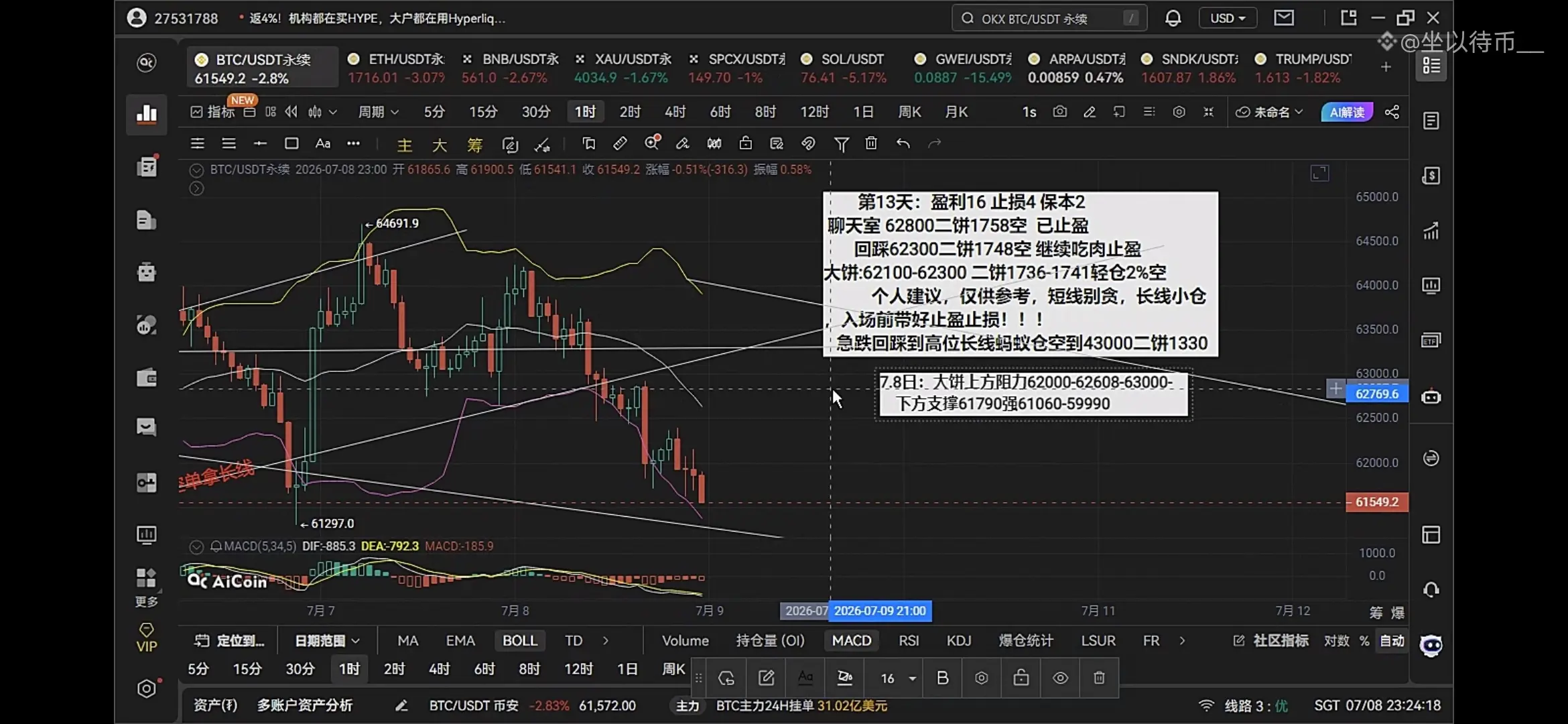Select the Aa text tool
The image size is (1568, 724).
(323, 143)
